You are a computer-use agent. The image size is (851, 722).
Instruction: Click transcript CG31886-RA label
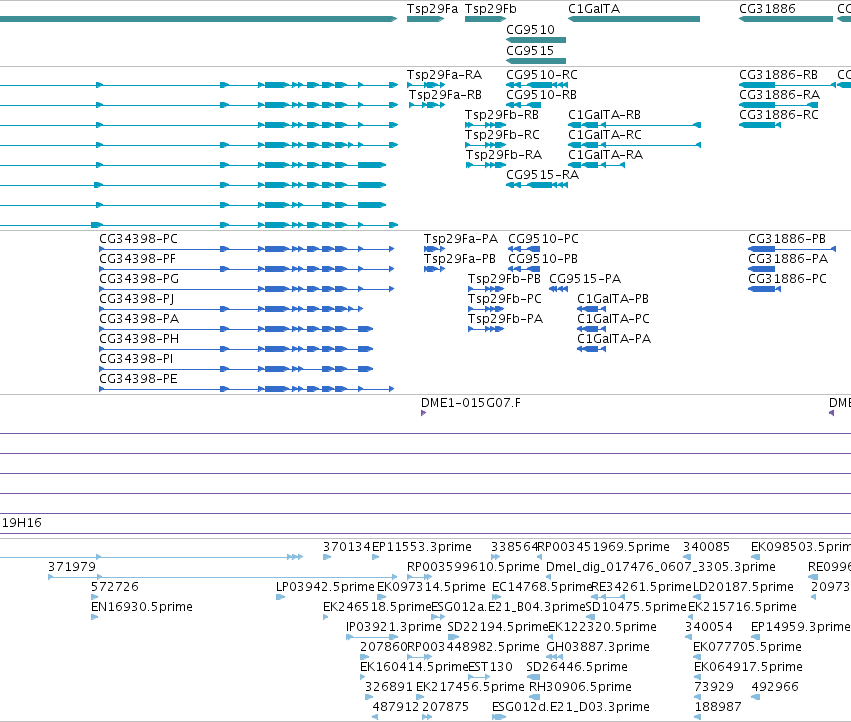click(779, 94)
